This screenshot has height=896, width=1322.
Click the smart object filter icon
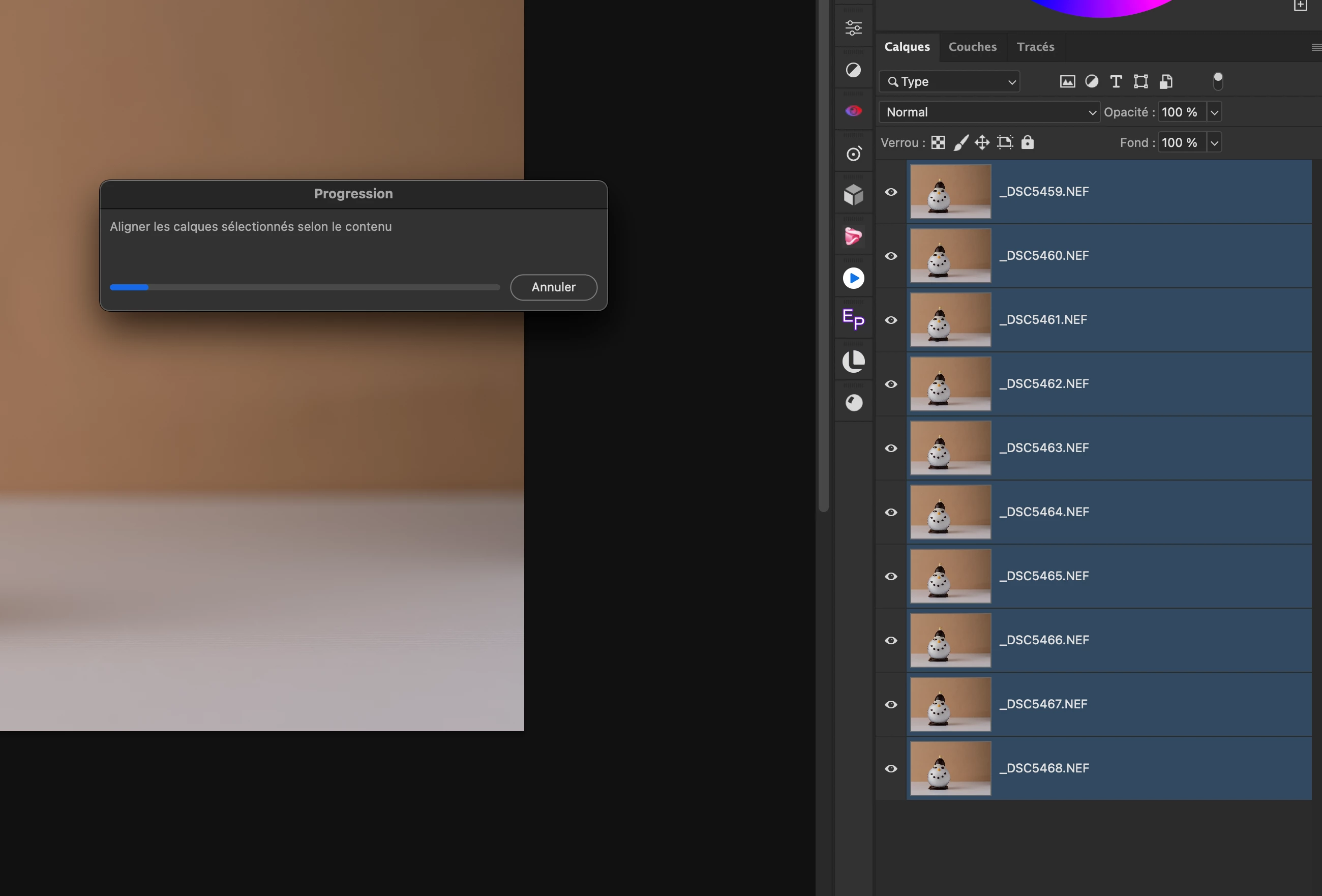(1165, 81)
